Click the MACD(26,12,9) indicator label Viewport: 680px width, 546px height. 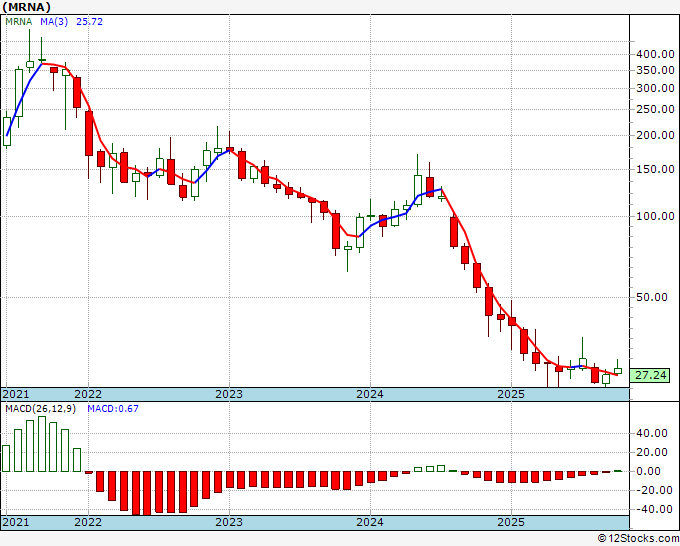[x=40, y=409]
